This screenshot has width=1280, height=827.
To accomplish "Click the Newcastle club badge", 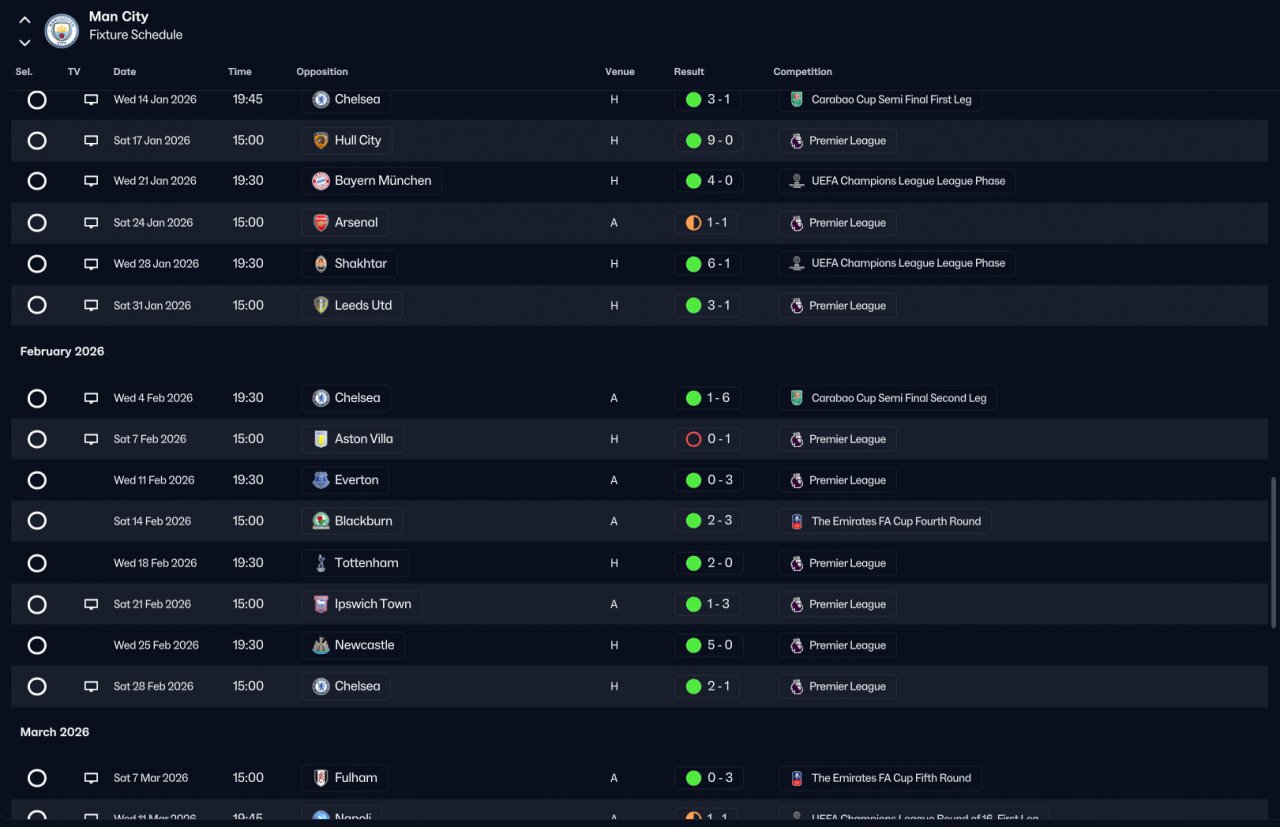I will pyautogui.click(x=321, y=645).
